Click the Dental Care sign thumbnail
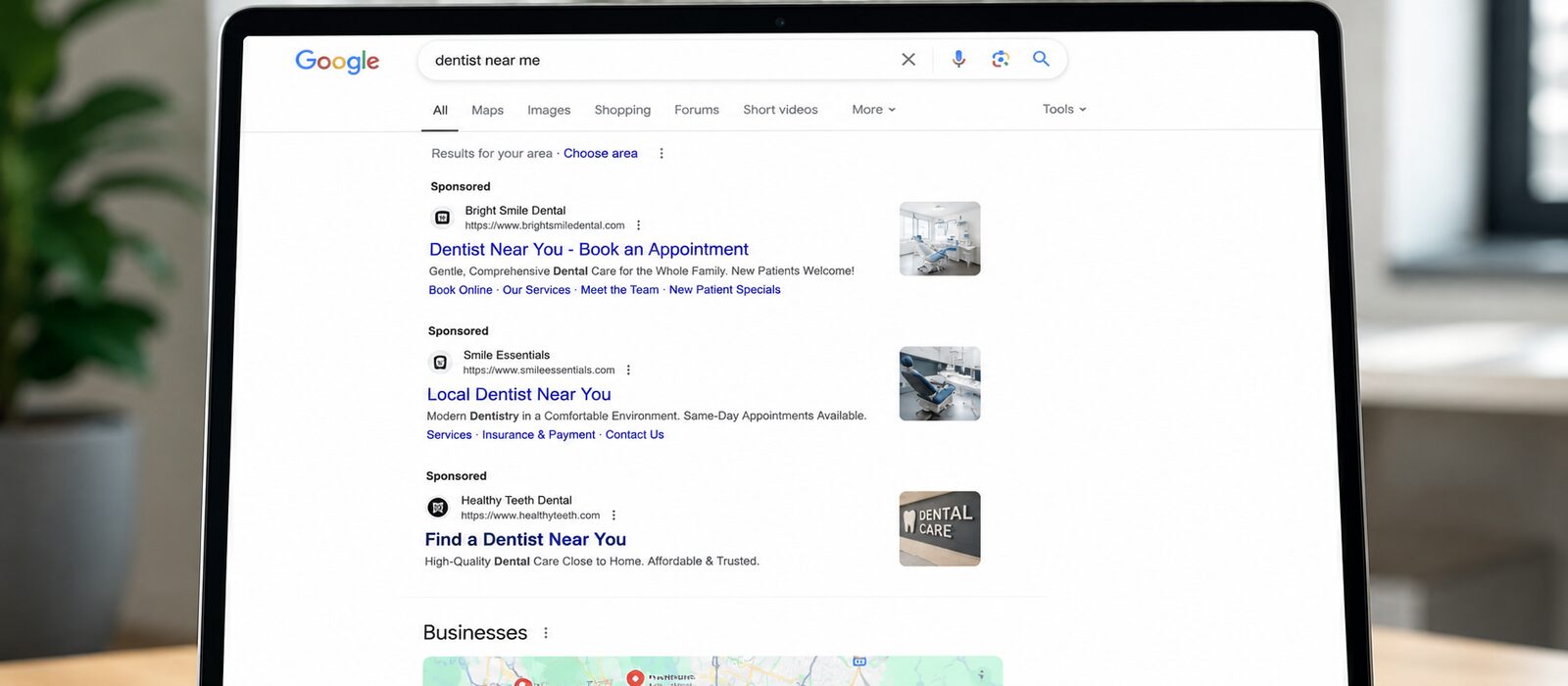The width and height of the screenshot is (1568, 686). click(x=940, y=529)
